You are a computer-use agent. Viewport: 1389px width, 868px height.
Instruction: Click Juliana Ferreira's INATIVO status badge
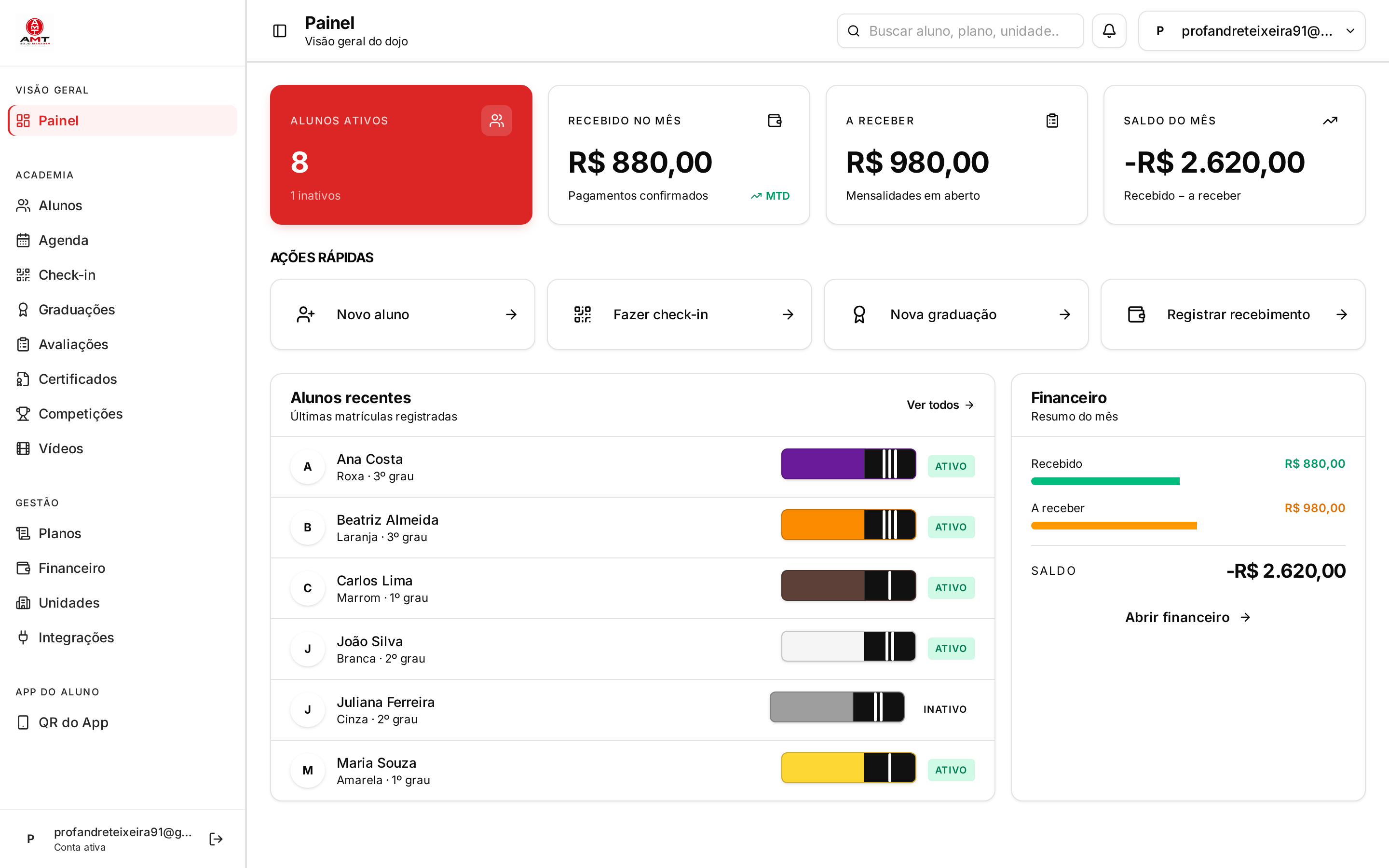click(945, 709)
